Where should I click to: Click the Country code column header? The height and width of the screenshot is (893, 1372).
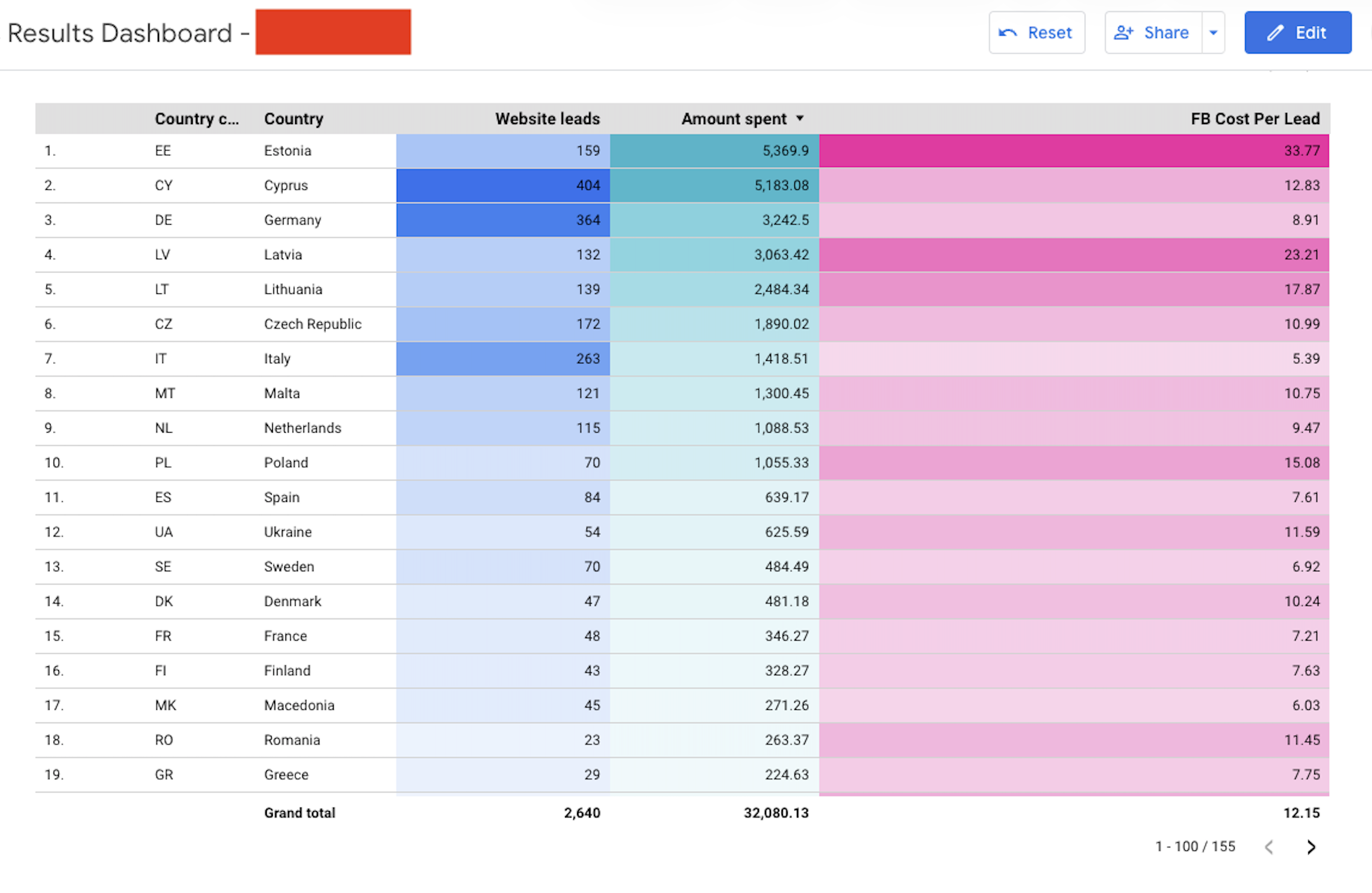(196, 119)
